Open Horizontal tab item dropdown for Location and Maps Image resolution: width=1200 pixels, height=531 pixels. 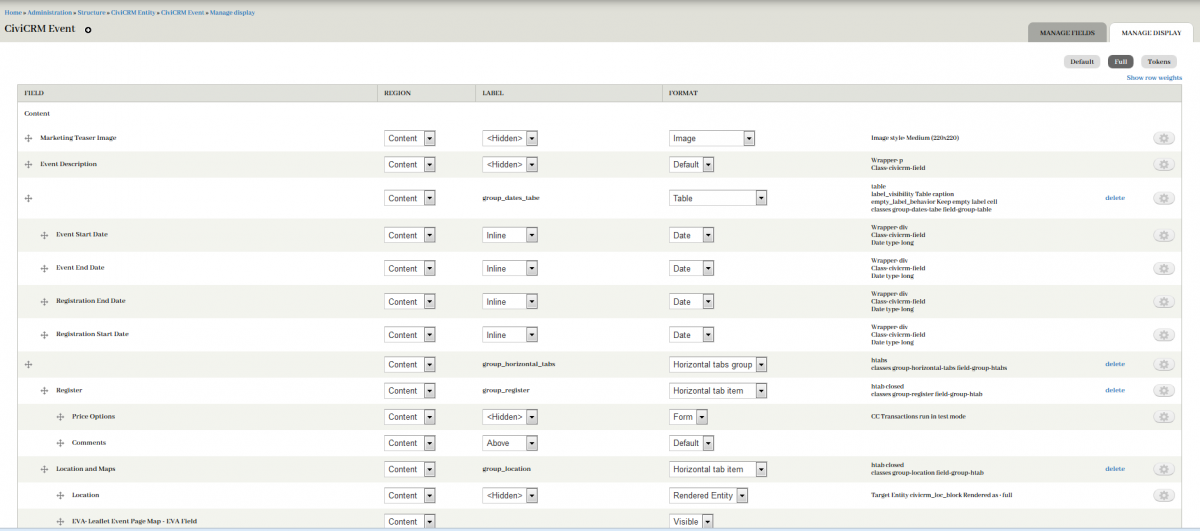click(718, 468)
